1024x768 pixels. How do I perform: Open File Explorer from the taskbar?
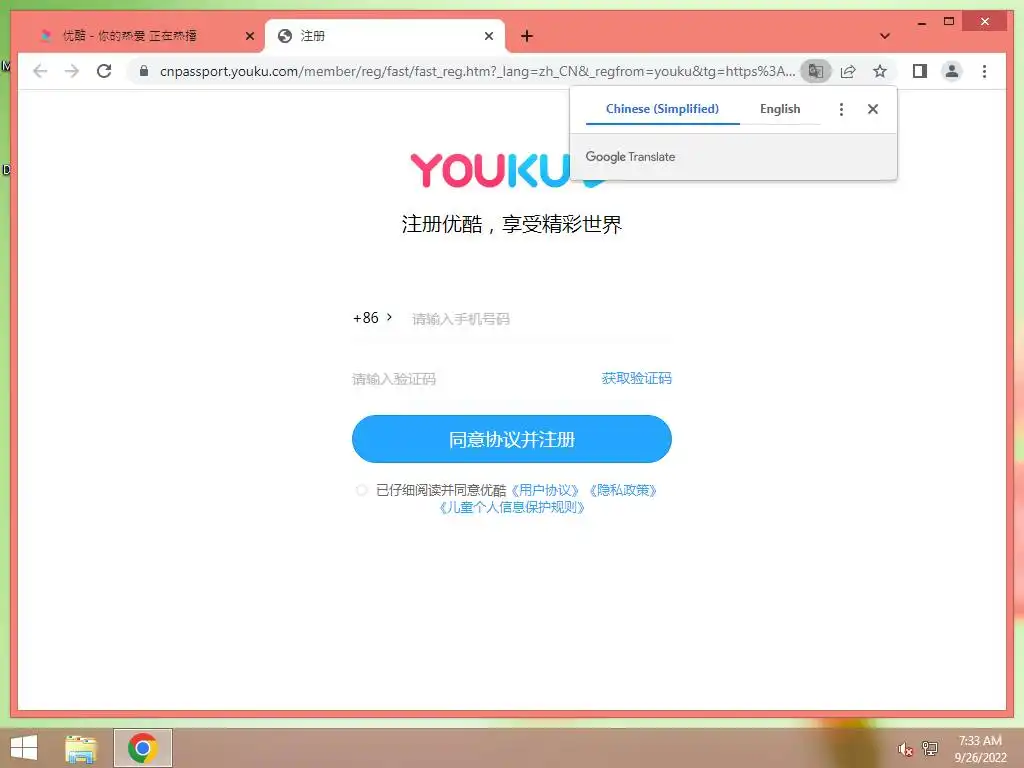point(81,748)
